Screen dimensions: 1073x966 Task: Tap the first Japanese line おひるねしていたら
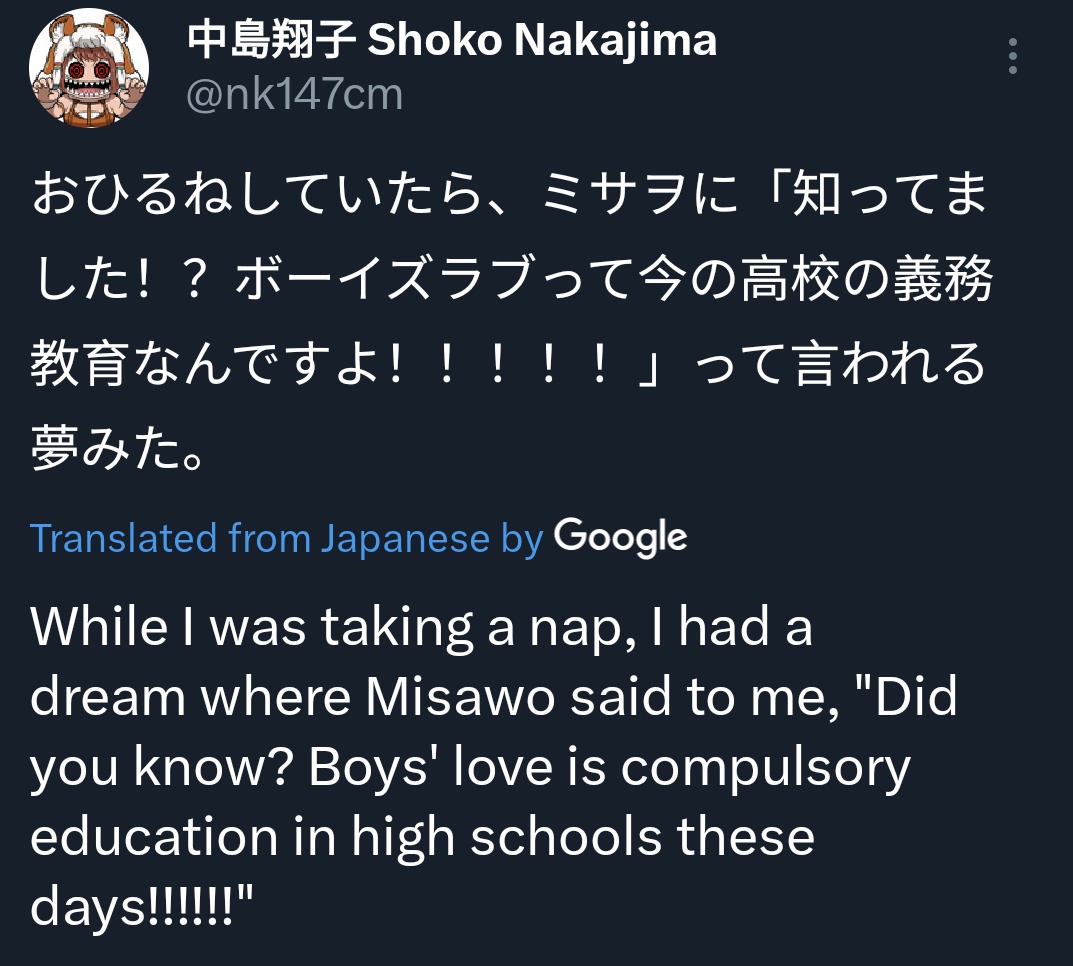pos(510,194)
